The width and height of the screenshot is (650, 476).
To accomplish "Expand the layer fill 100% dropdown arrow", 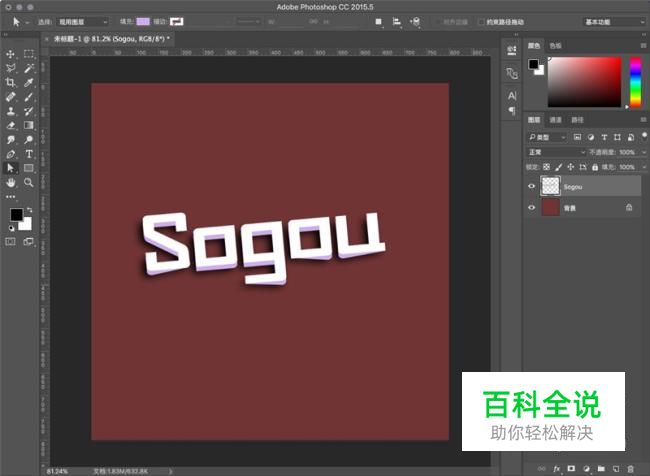I will coord(644,167).
